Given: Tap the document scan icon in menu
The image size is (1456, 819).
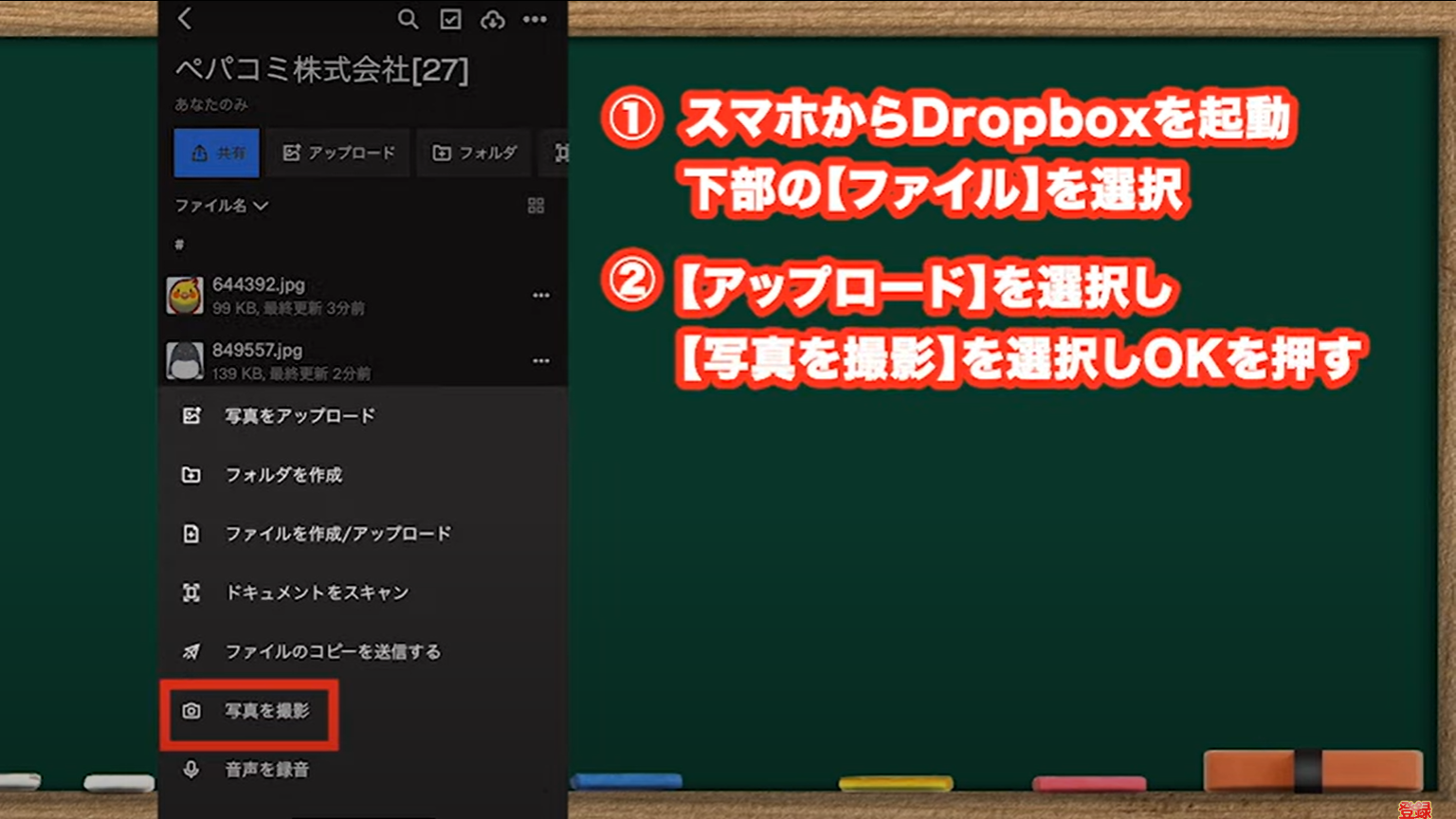Looking at the screenshot, I should pyautogui.click(x=191, y=592).
